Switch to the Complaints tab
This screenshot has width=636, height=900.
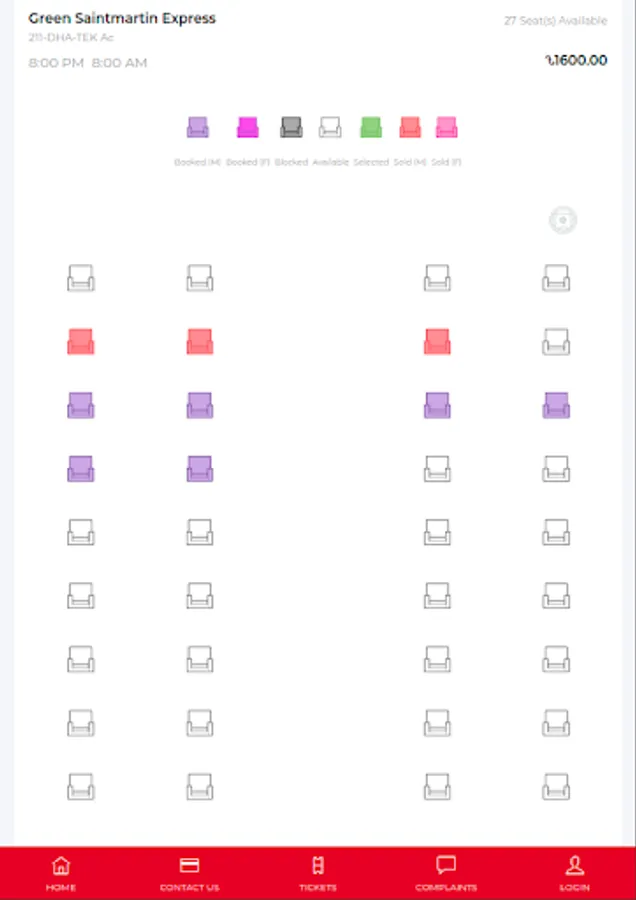point(446,872)
